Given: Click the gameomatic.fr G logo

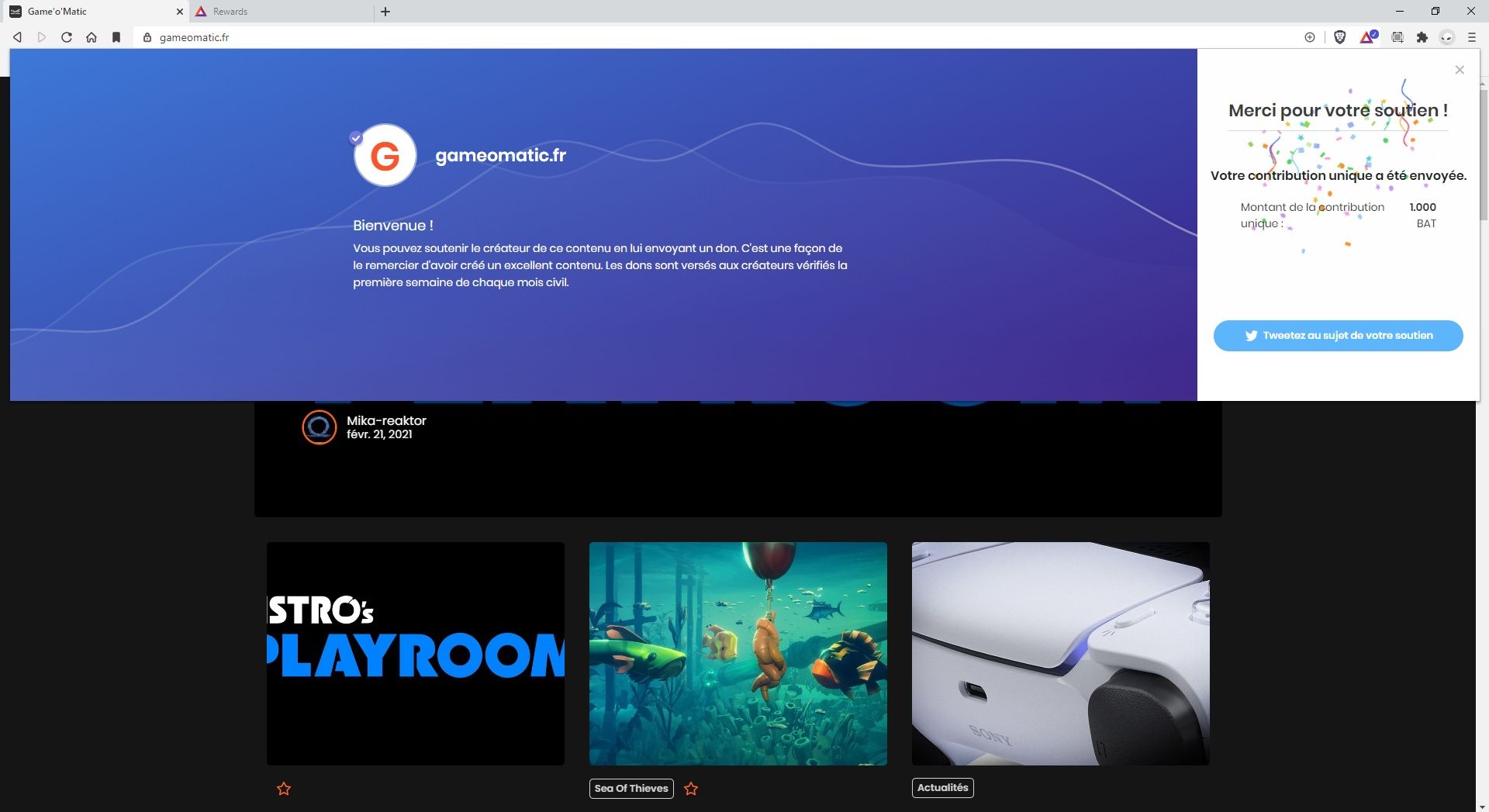Looking at the screenshot, I should pos(385,155).
